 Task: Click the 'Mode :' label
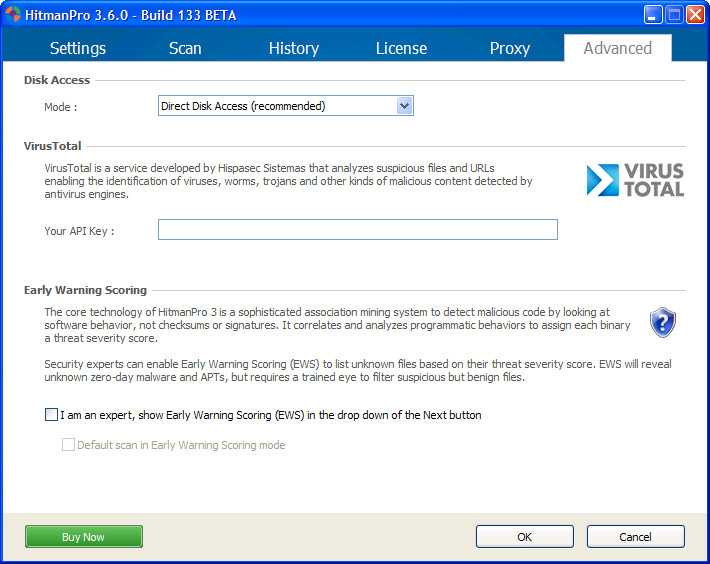[x=61, y=107]
